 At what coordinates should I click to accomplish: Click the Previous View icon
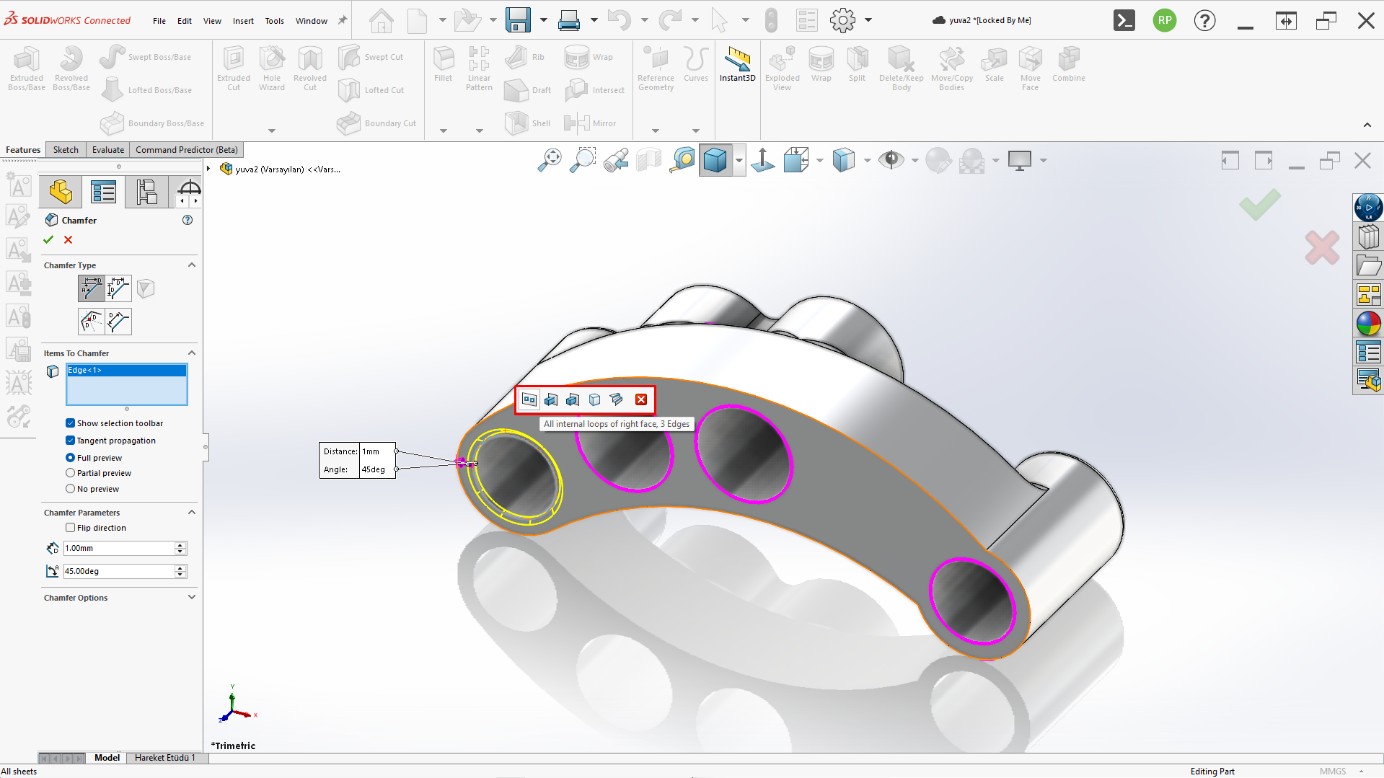[616, 160]
